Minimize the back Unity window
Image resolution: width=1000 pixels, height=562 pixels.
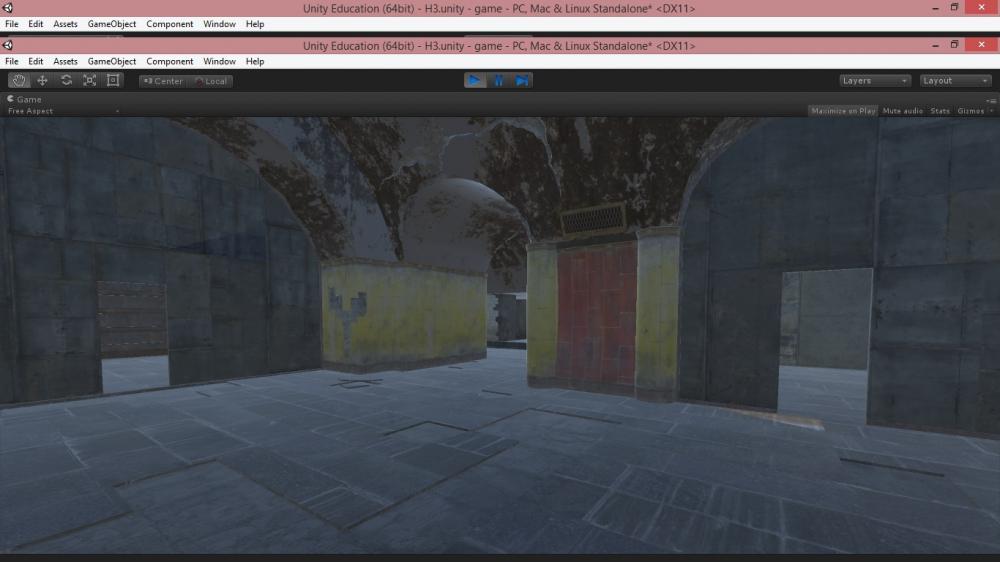(935, 8)
